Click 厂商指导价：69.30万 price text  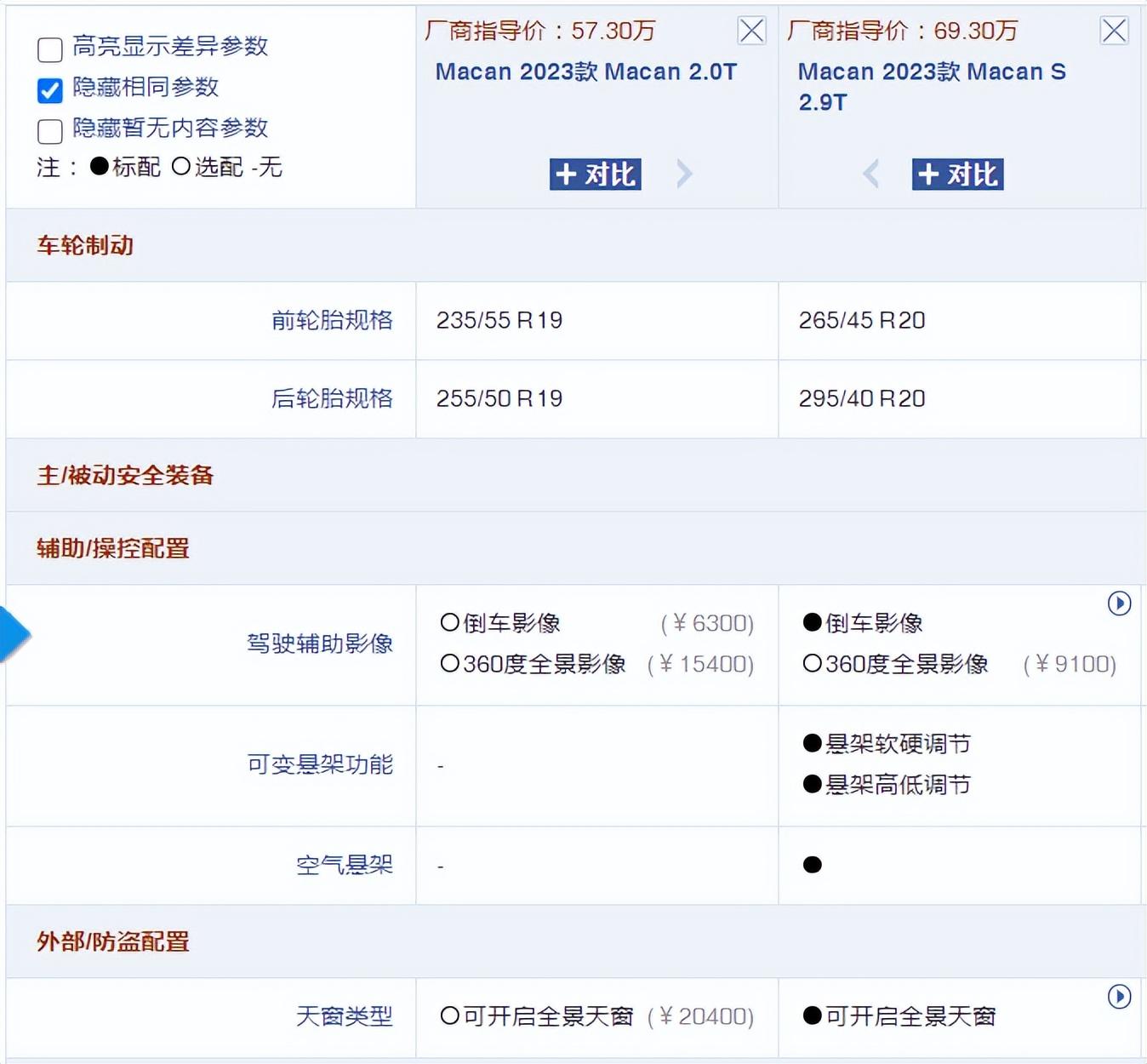click(x=903, y=31)
